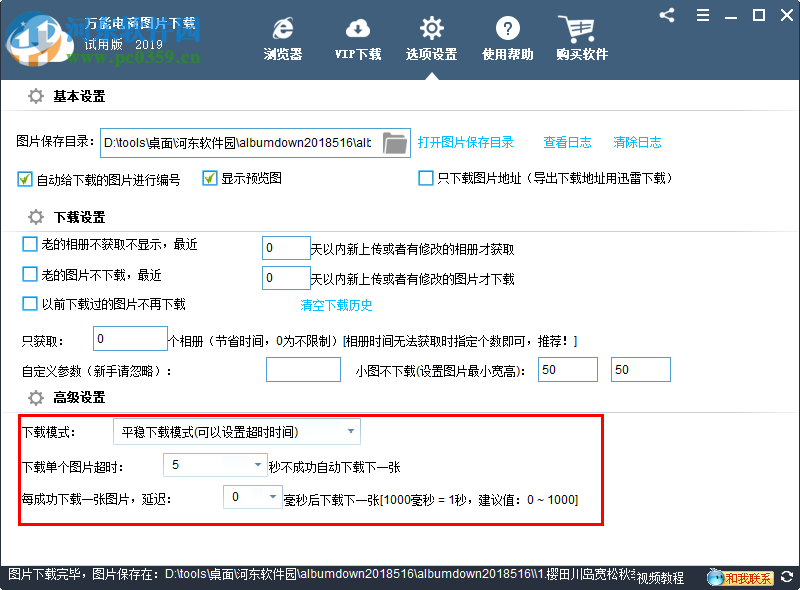Check 以前下载过的图片不再下载 option
Viewport: 800px width, 590px height.
pyautogui.click(x=29, y=304)
